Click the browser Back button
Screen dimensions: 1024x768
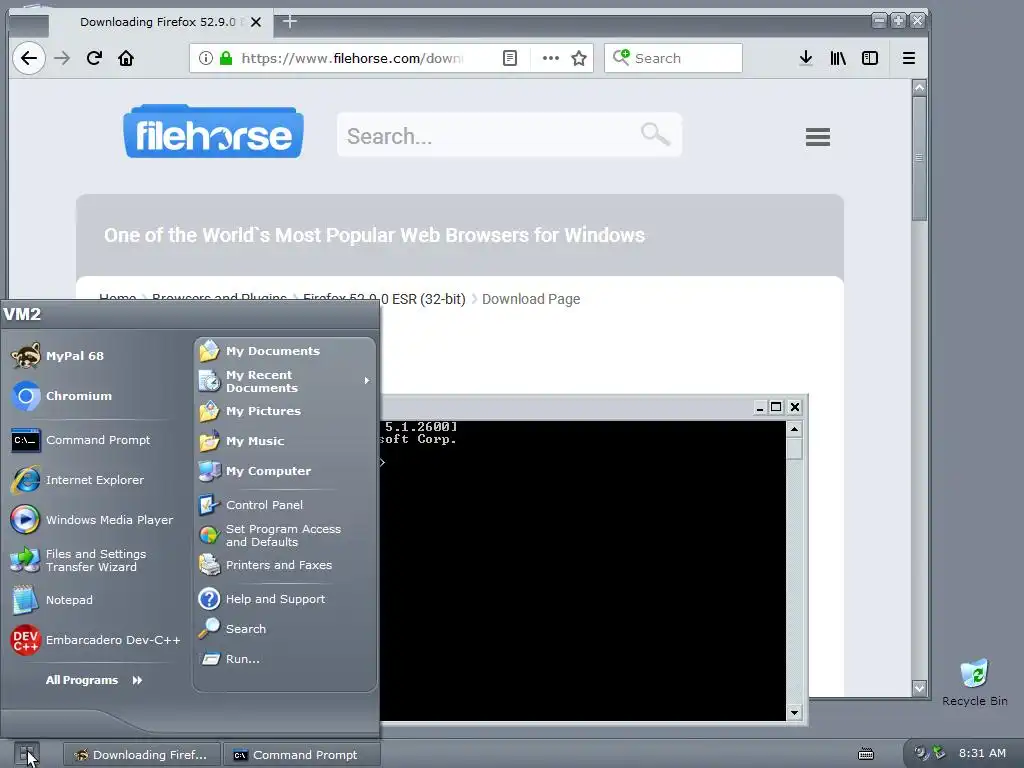(29, 58)
